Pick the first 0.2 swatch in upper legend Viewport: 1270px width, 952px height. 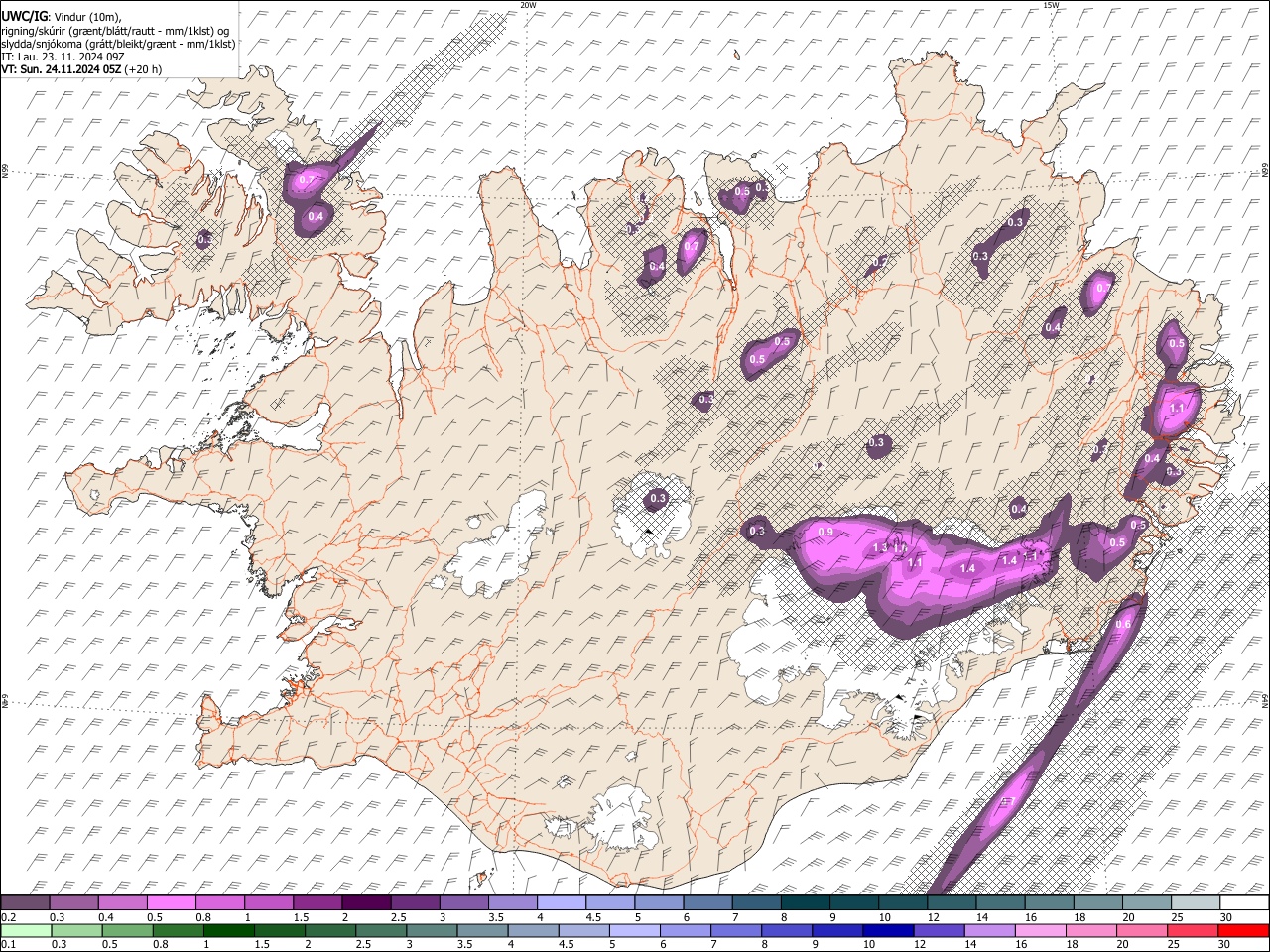pyautogui.click(x=25, y=903)
